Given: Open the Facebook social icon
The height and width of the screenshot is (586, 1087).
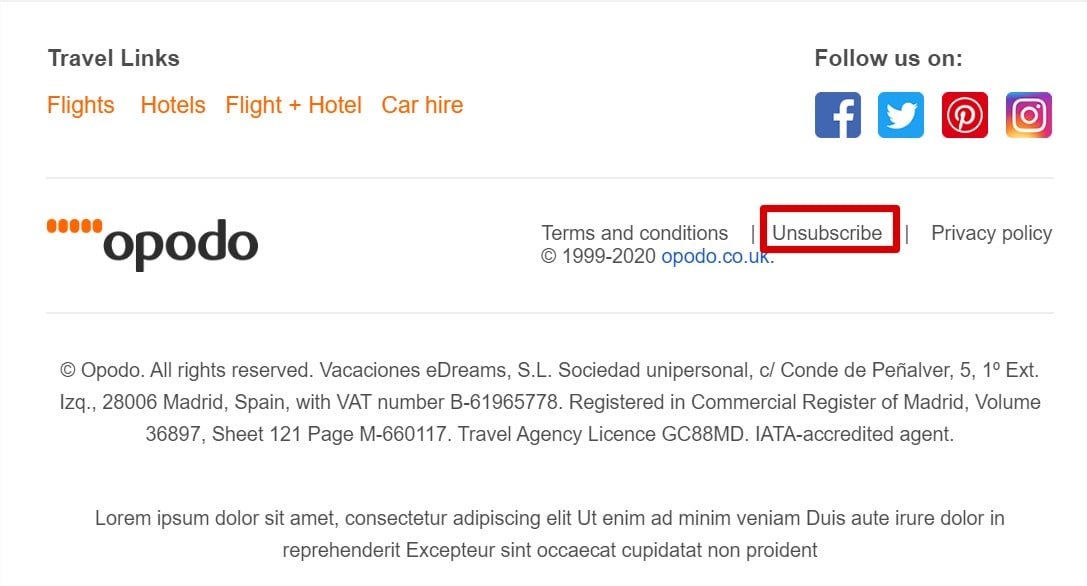Looking at the screenshot, I should click(837, 115).
